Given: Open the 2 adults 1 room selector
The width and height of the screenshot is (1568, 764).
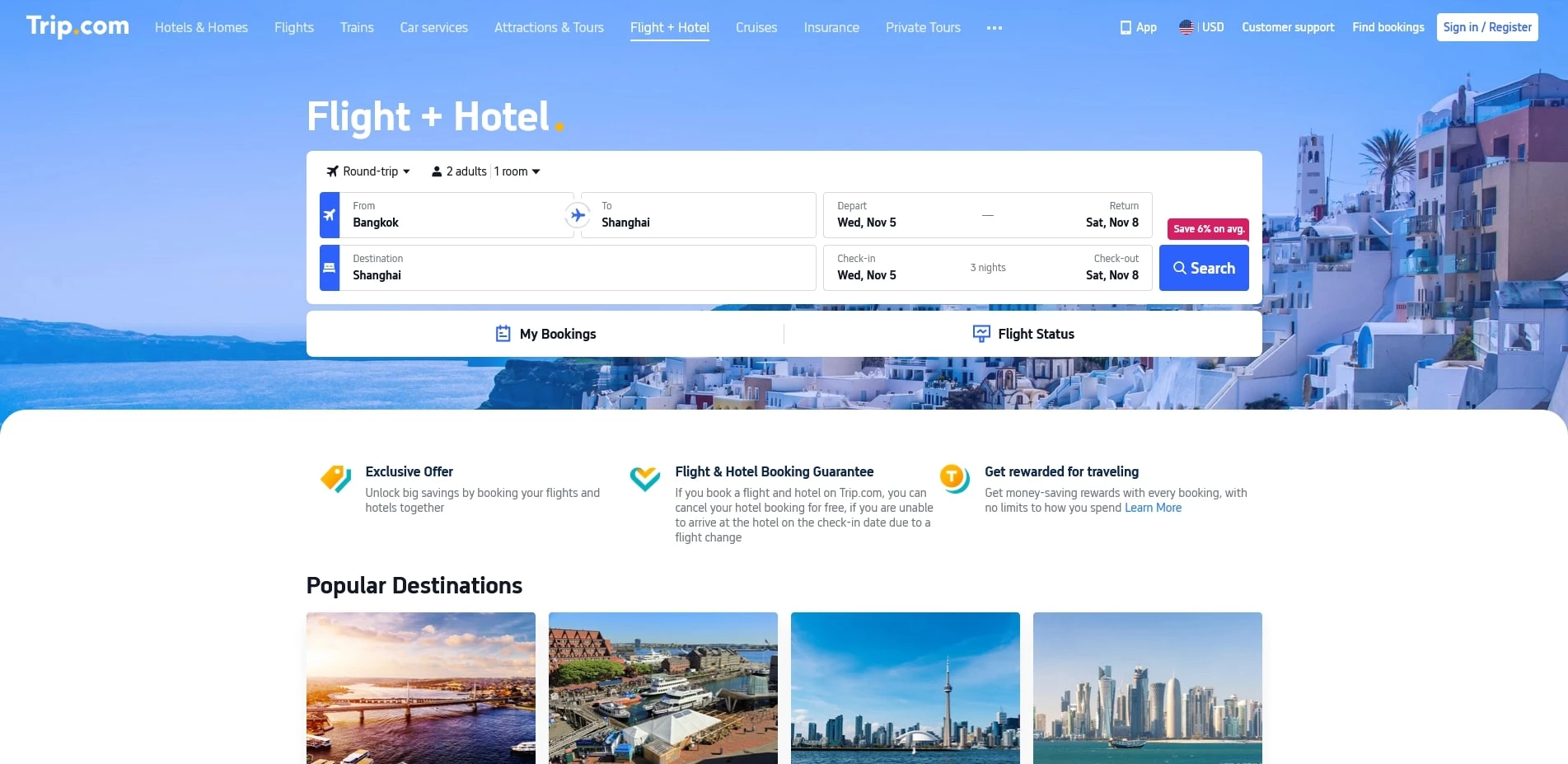Looking at the screenshot, I should click(486, 171).
